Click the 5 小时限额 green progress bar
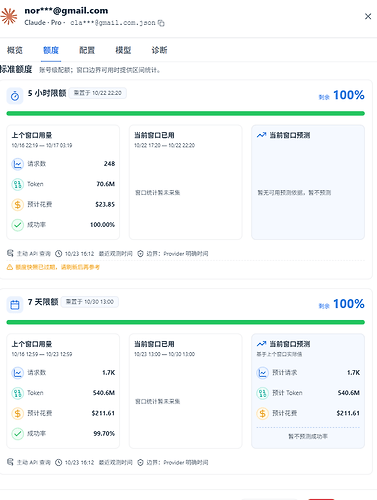The height and width of the screenshot is (500, 377). coord(186,114)
